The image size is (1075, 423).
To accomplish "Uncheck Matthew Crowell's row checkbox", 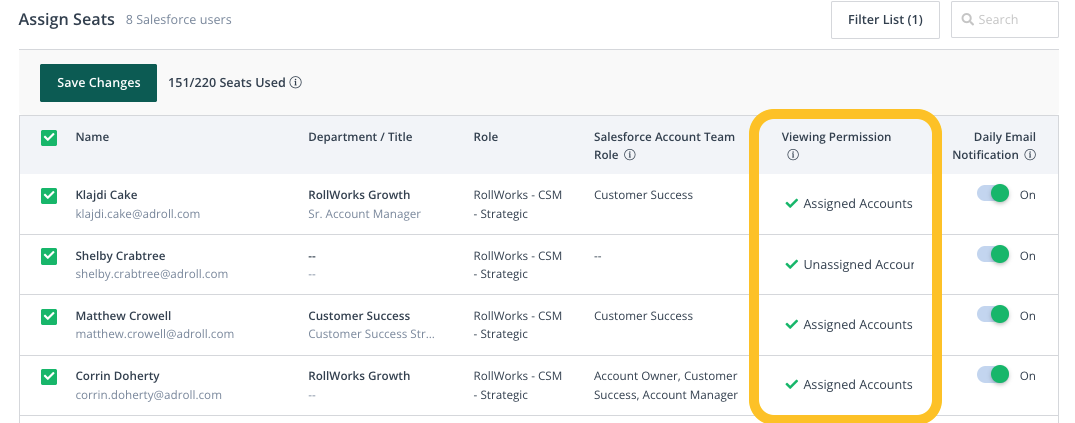I will tap(49, 317).
